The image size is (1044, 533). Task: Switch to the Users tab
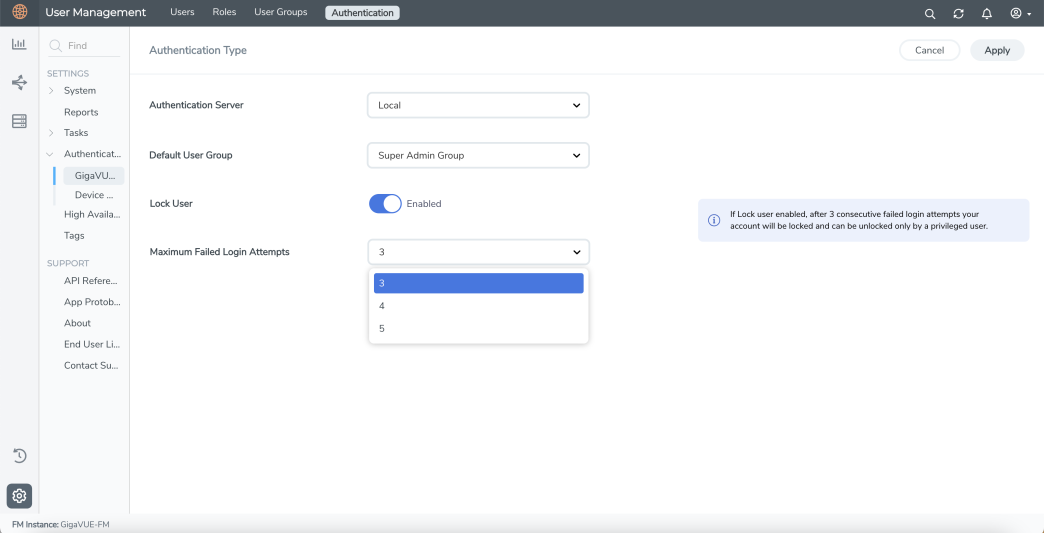click(182, 12)
